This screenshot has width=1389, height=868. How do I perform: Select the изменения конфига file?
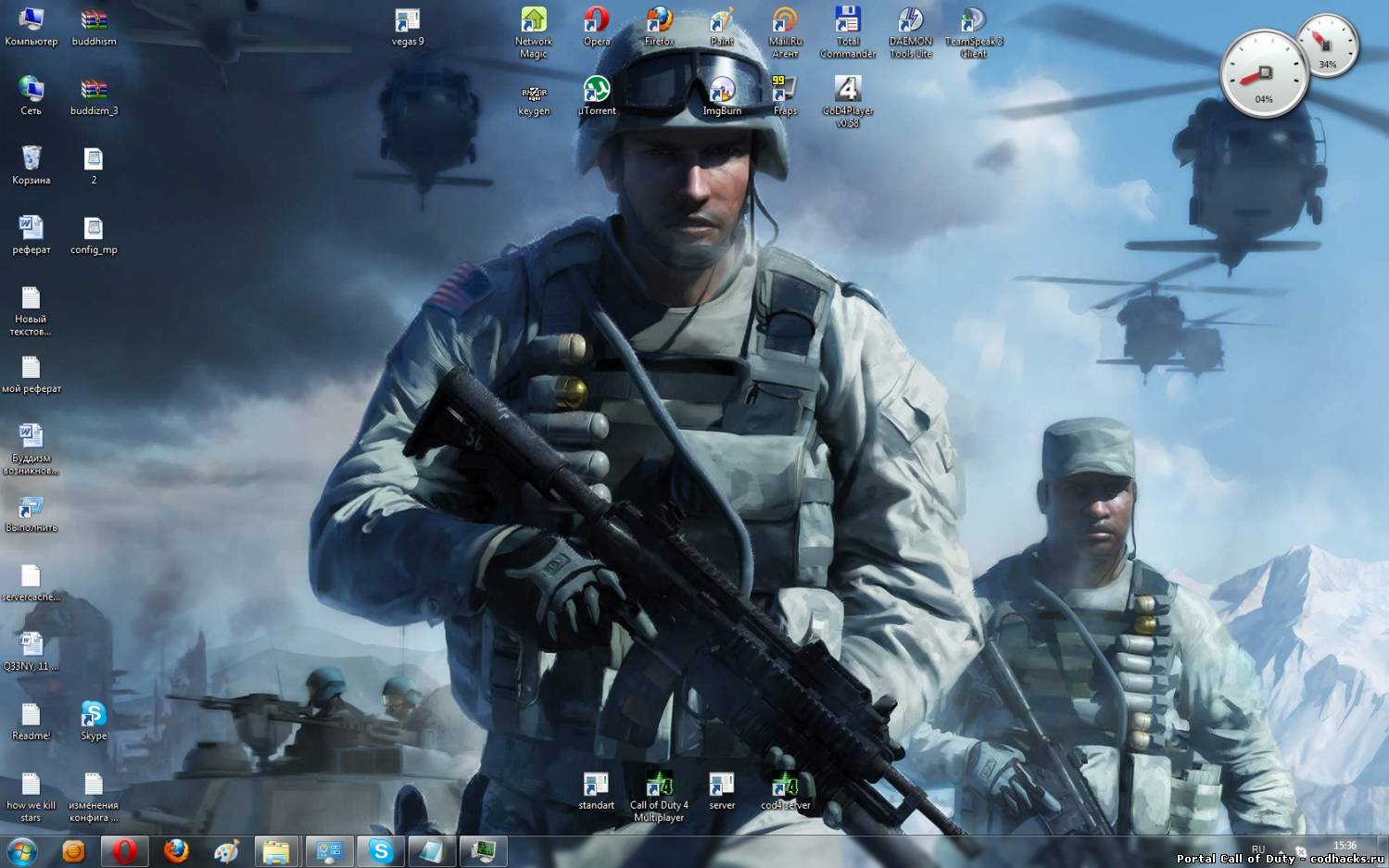coord(94,797)
